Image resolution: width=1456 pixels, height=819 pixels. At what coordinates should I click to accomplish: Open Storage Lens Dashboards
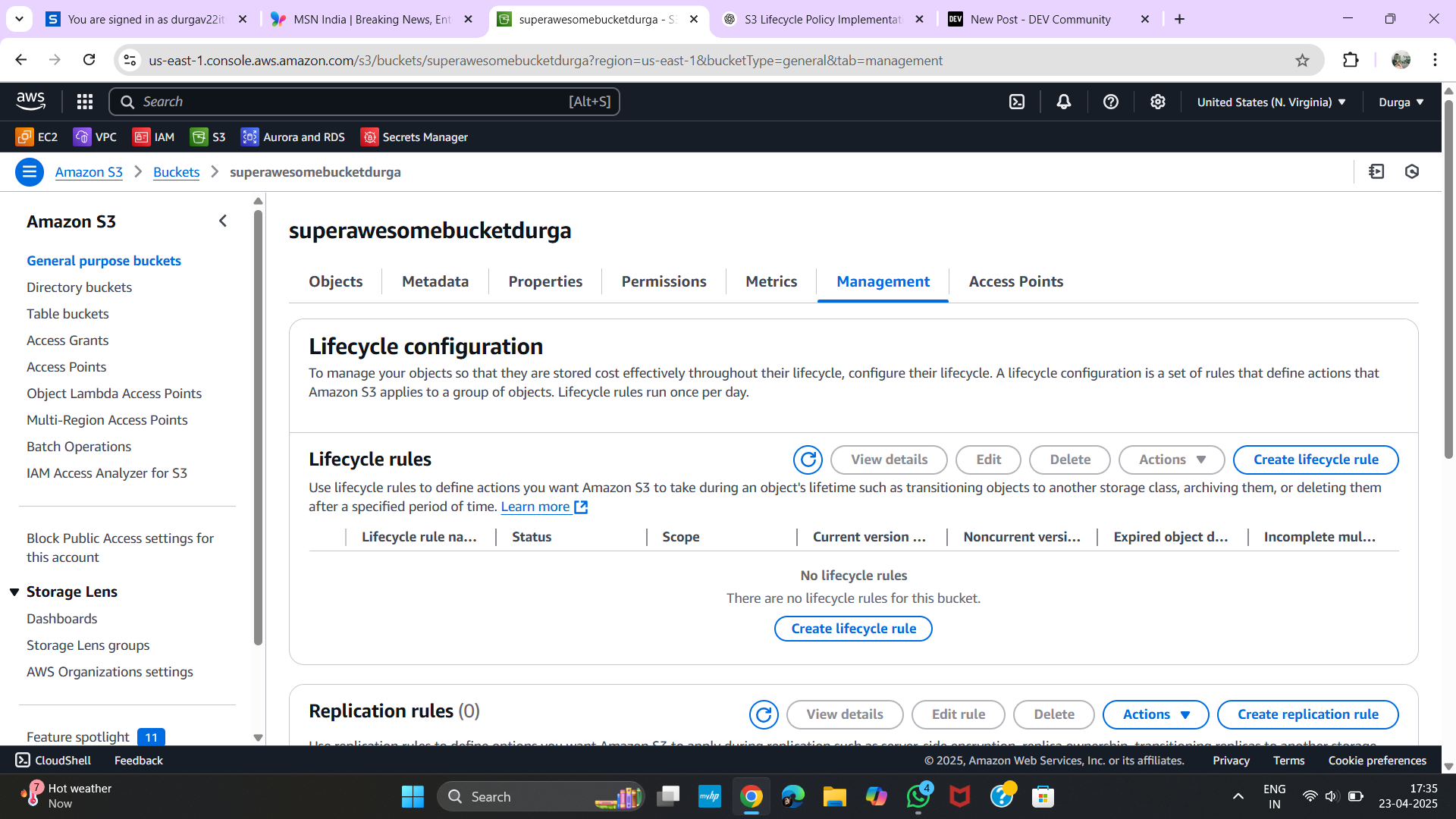coord(62,619)
